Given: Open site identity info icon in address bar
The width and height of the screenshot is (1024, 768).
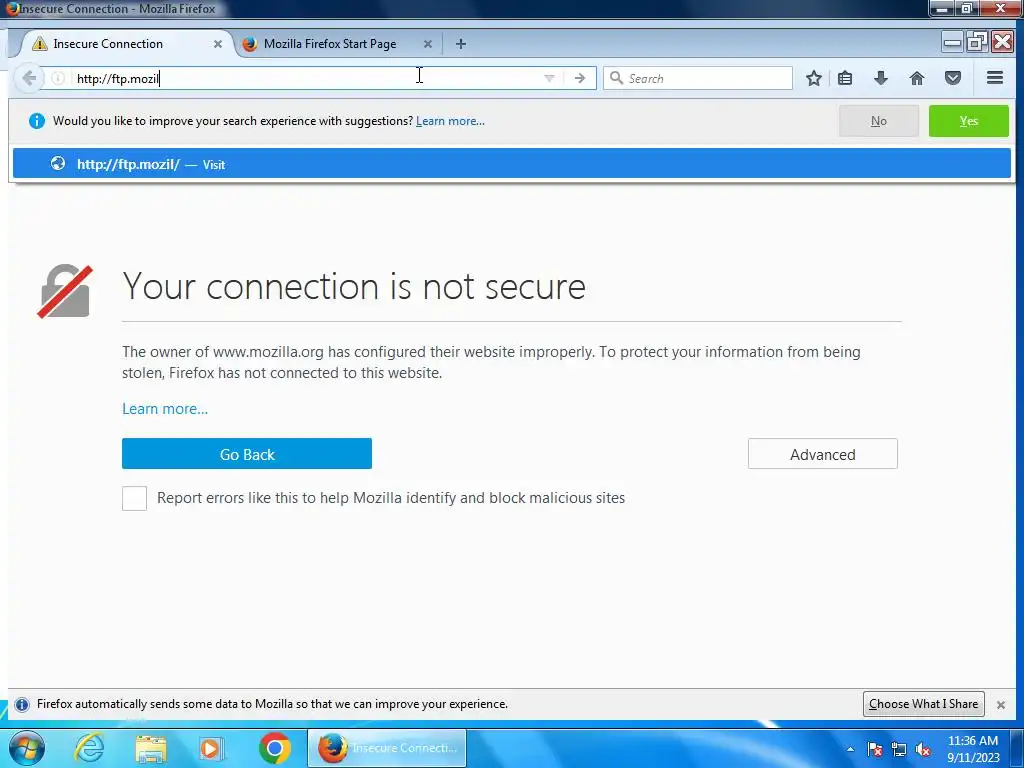Looking at the screenshot, I should pos(58,78).
